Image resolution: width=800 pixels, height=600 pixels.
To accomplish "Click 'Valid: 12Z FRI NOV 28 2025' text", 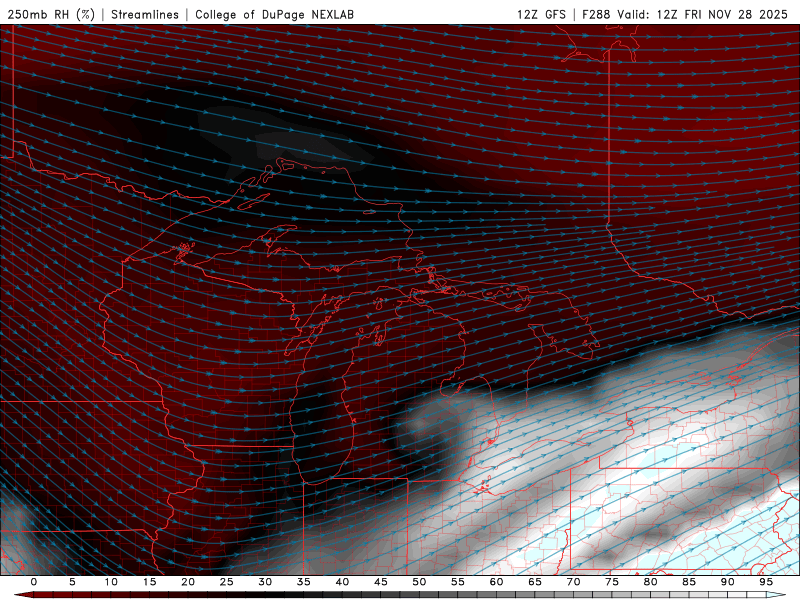I will (x=703, y=14).
